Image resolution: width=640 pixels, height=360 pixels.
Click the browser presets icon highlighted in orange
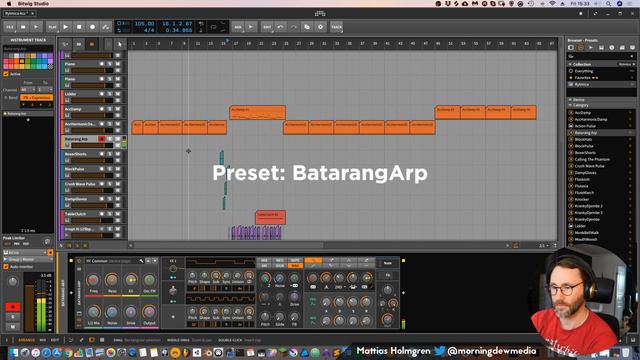tap(581, 48)
